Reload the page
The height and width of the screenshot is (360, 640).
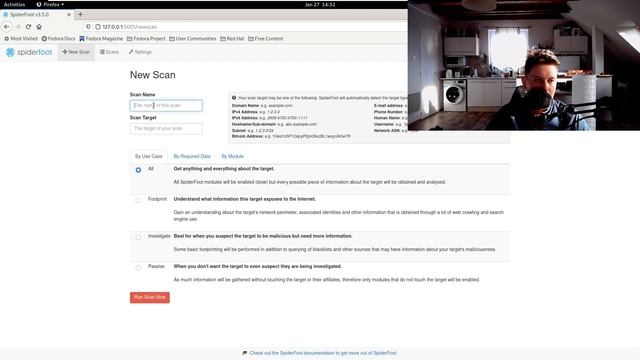click(x=28, y=27)
